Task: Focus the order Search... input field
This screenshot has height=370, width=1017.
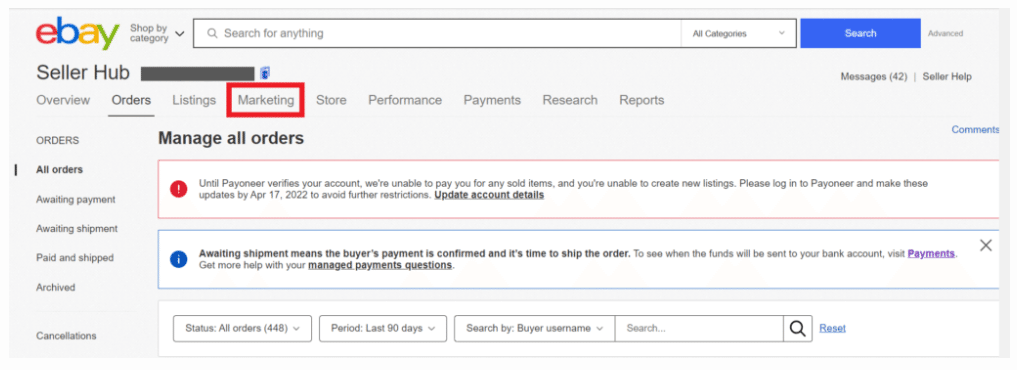Action: [699, 328]
